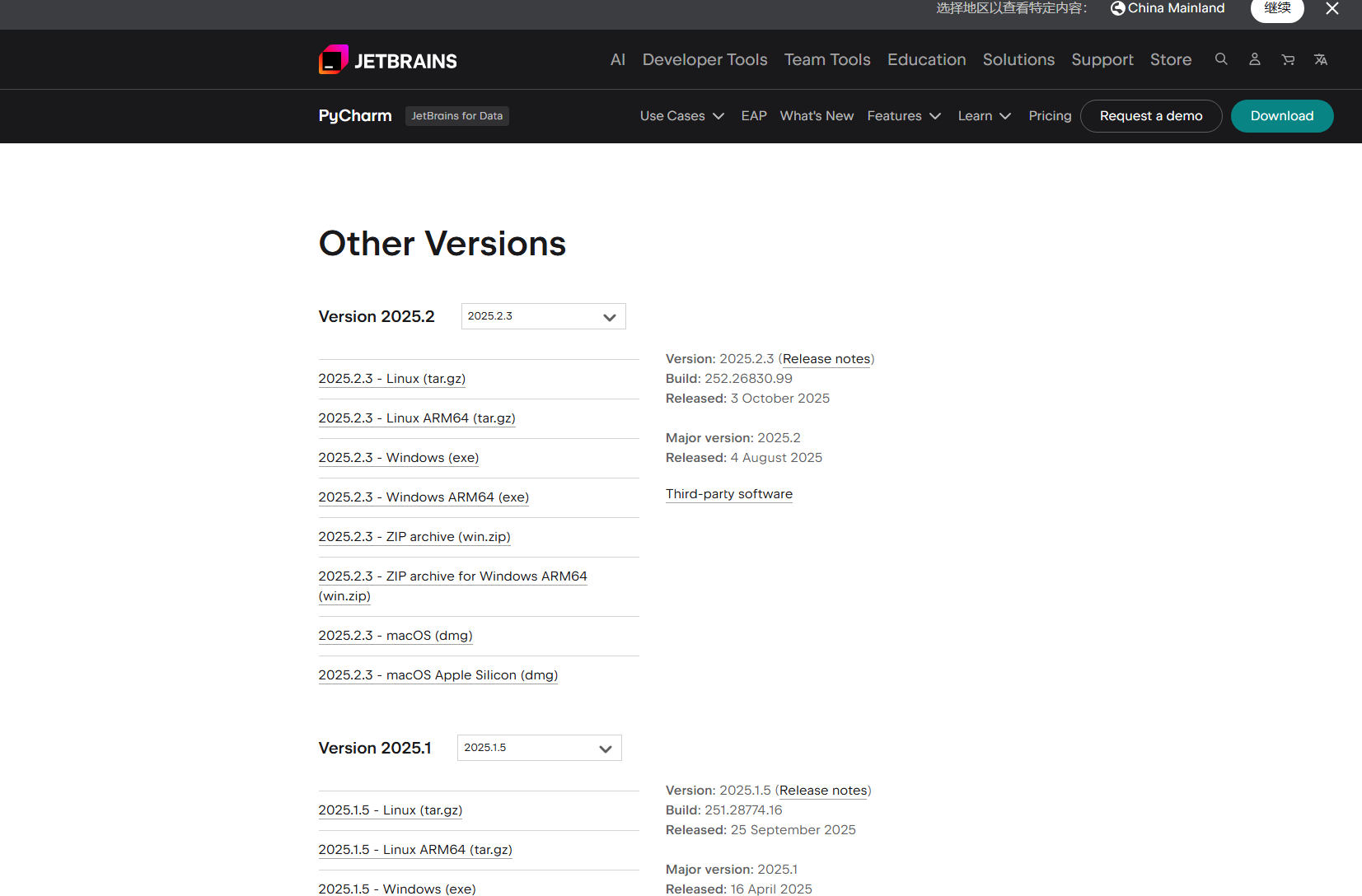The image size is (1362, 896).
Task: Open the shopping cart icon
Action: [1288, 59]
